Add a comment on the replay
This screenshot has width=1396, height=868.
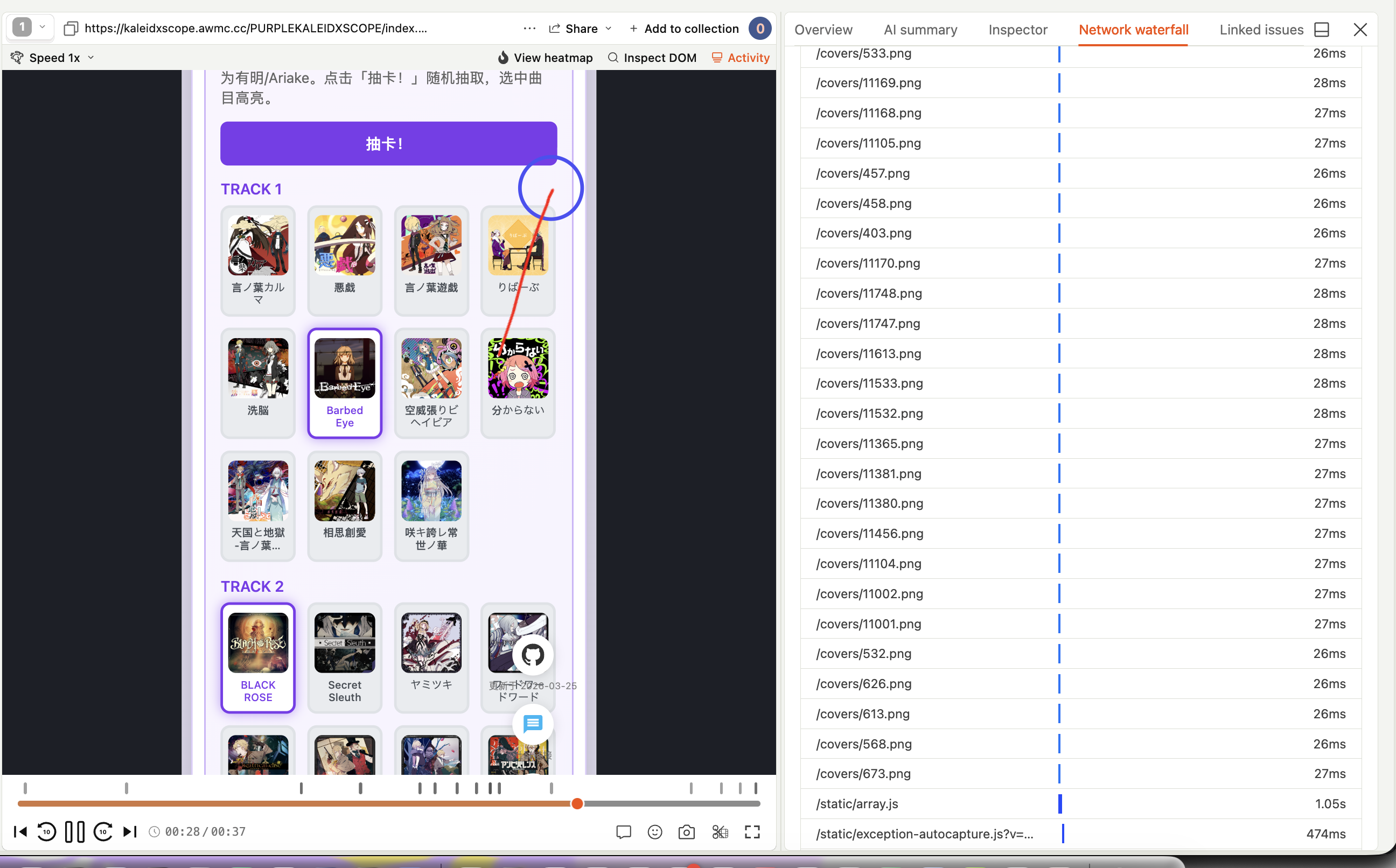pos(623,832)
